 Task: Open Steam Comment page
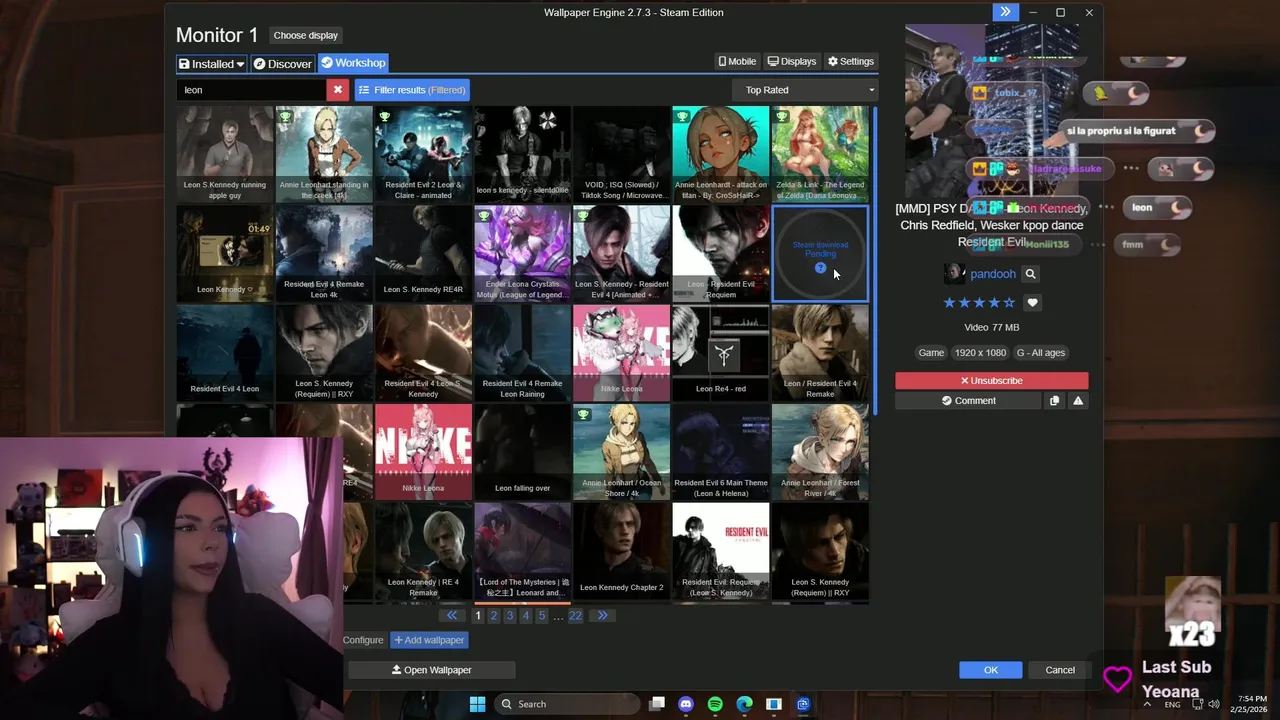pyautogui.click(x=968, y=401)
